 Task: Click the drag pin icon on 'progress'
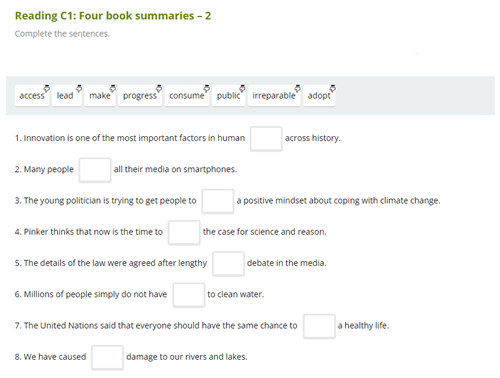[x=159, y=88]
